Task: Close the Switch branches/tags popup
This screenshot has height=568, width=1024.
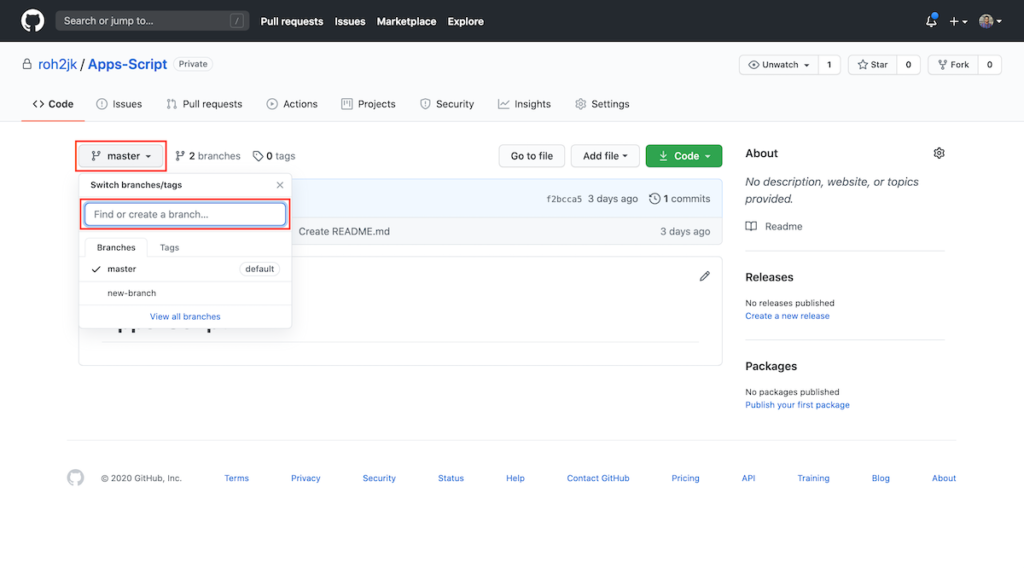Action: click(280, 185)
